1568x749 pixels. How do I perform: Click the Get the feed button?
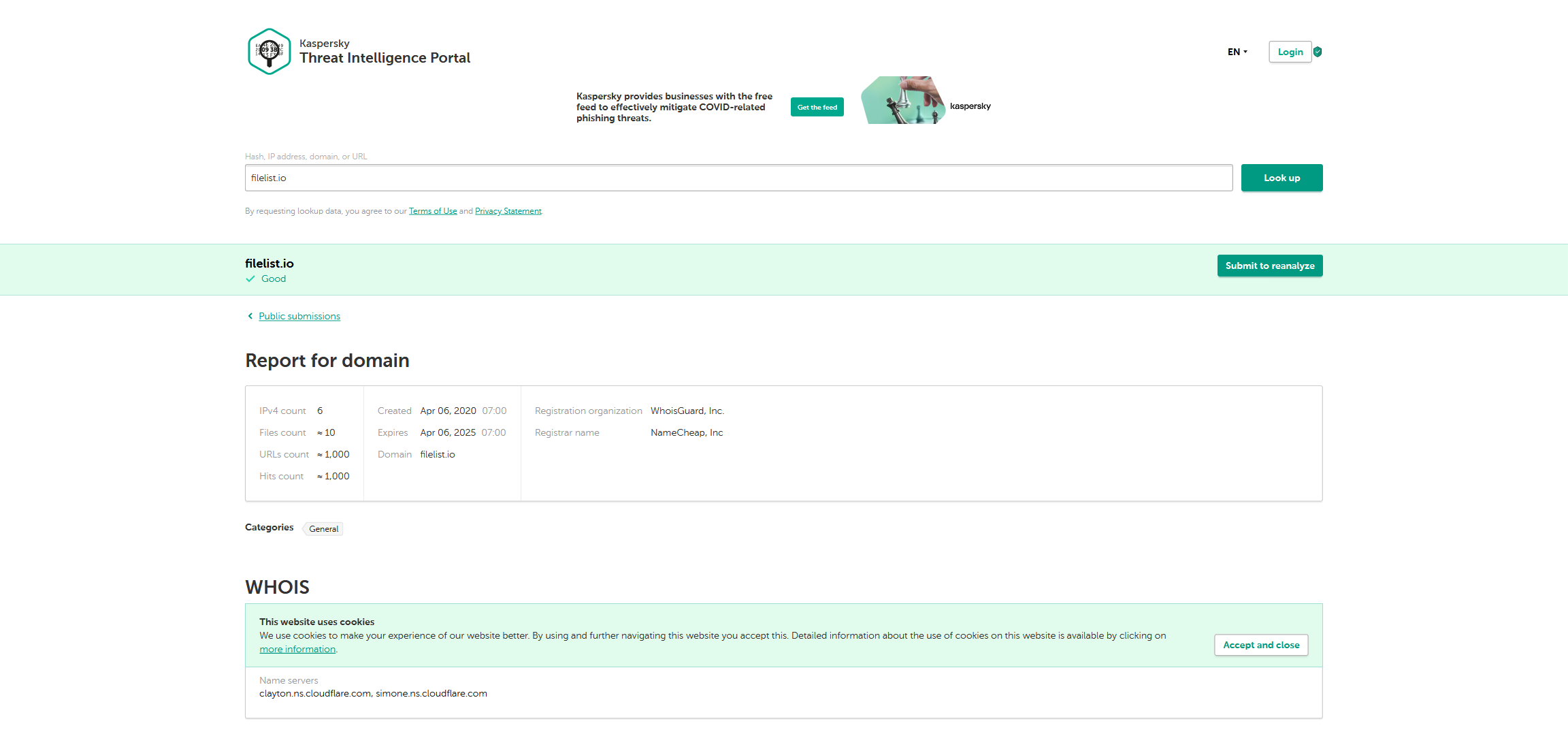point(817,107)
